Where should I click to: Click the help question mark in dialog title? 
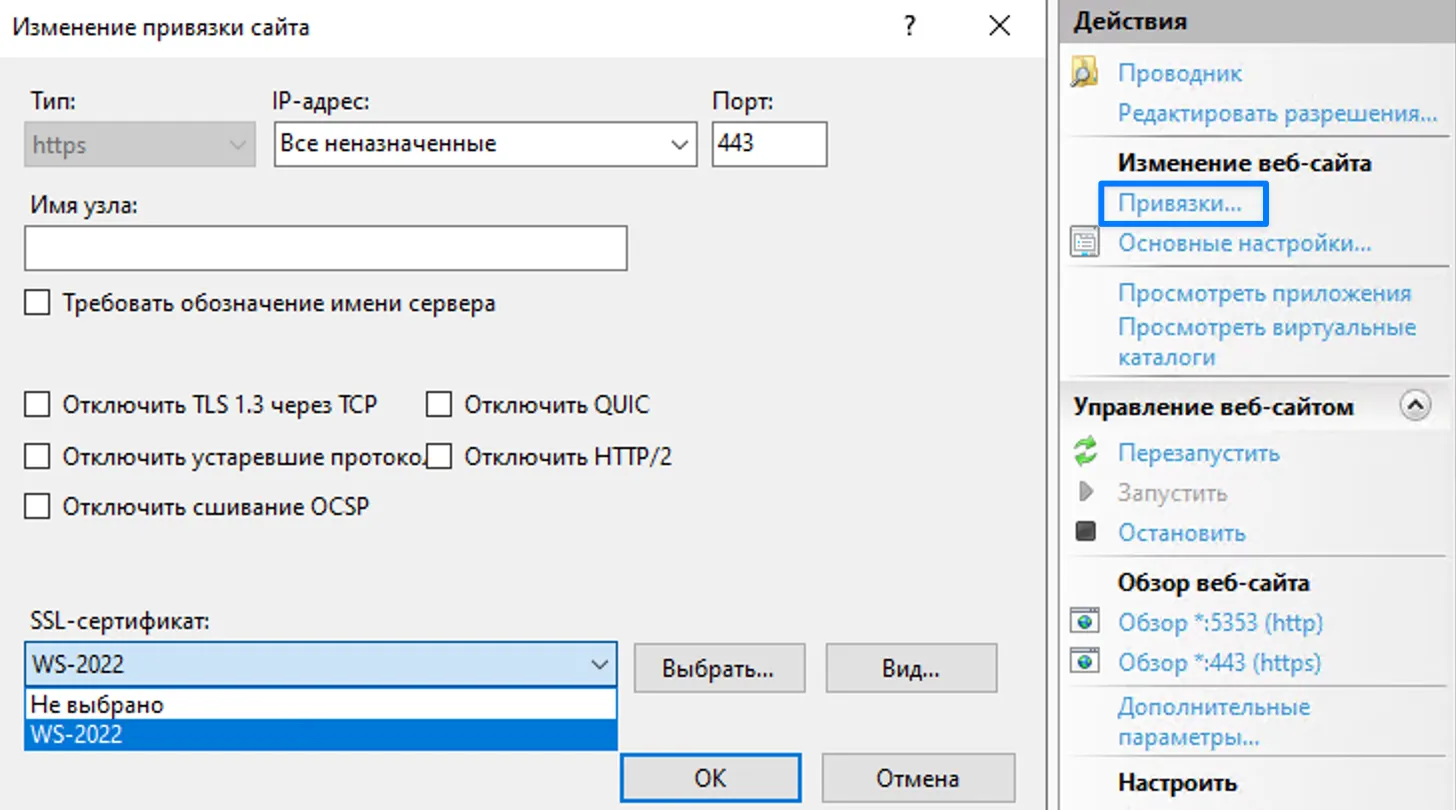[x=909, y=27]
